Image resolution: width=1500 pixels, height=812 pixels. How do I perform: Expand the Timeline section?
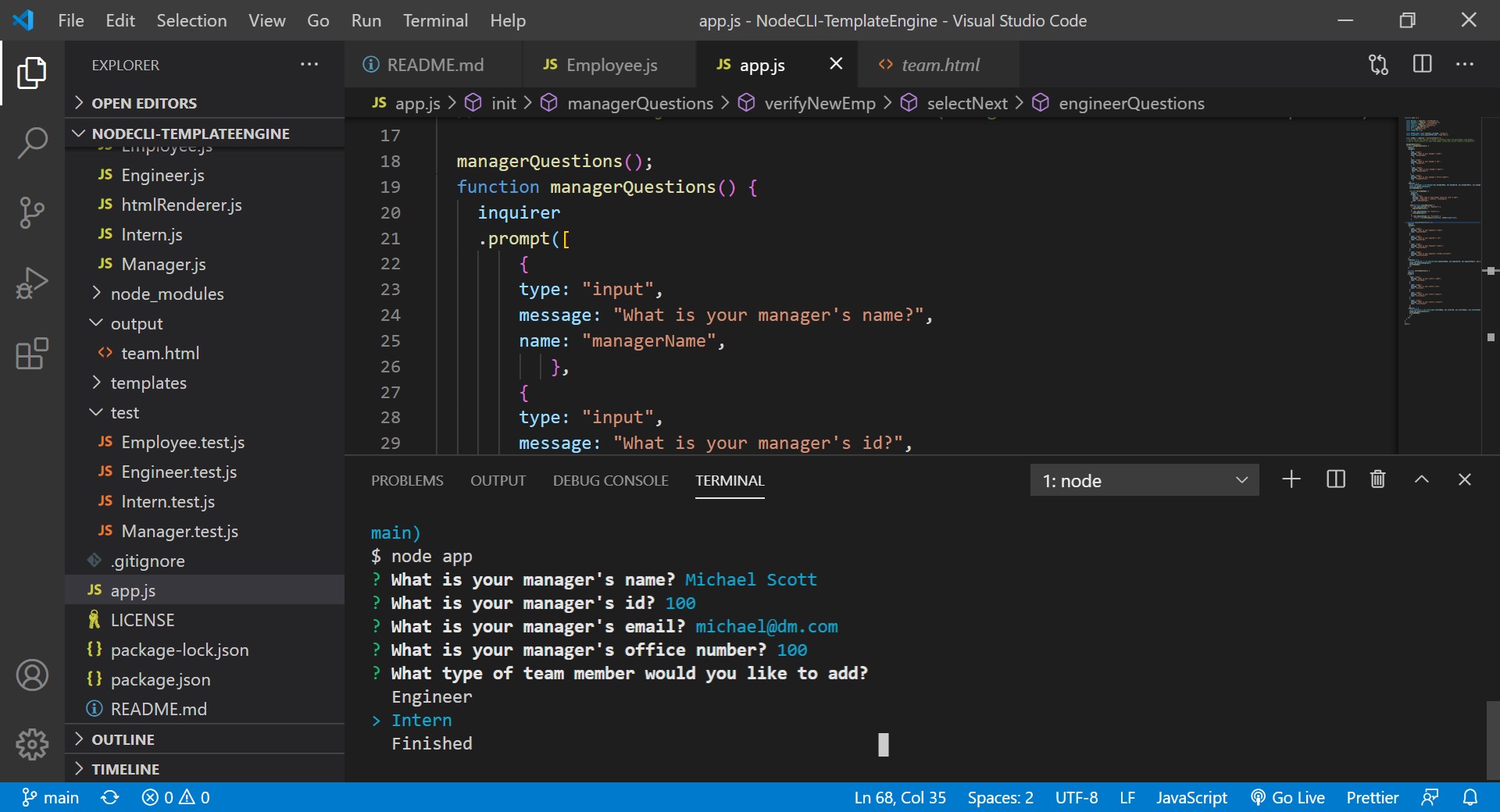pos(205,768)
